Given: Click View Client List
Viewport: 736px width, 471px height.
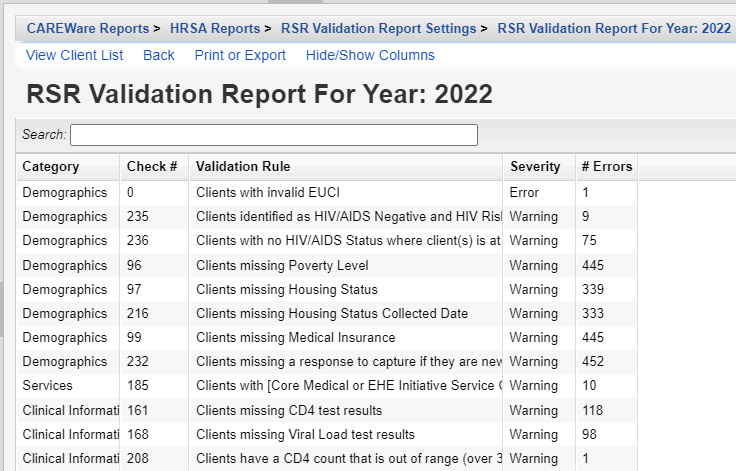Looking at the screenshot, I should (75, 55).
